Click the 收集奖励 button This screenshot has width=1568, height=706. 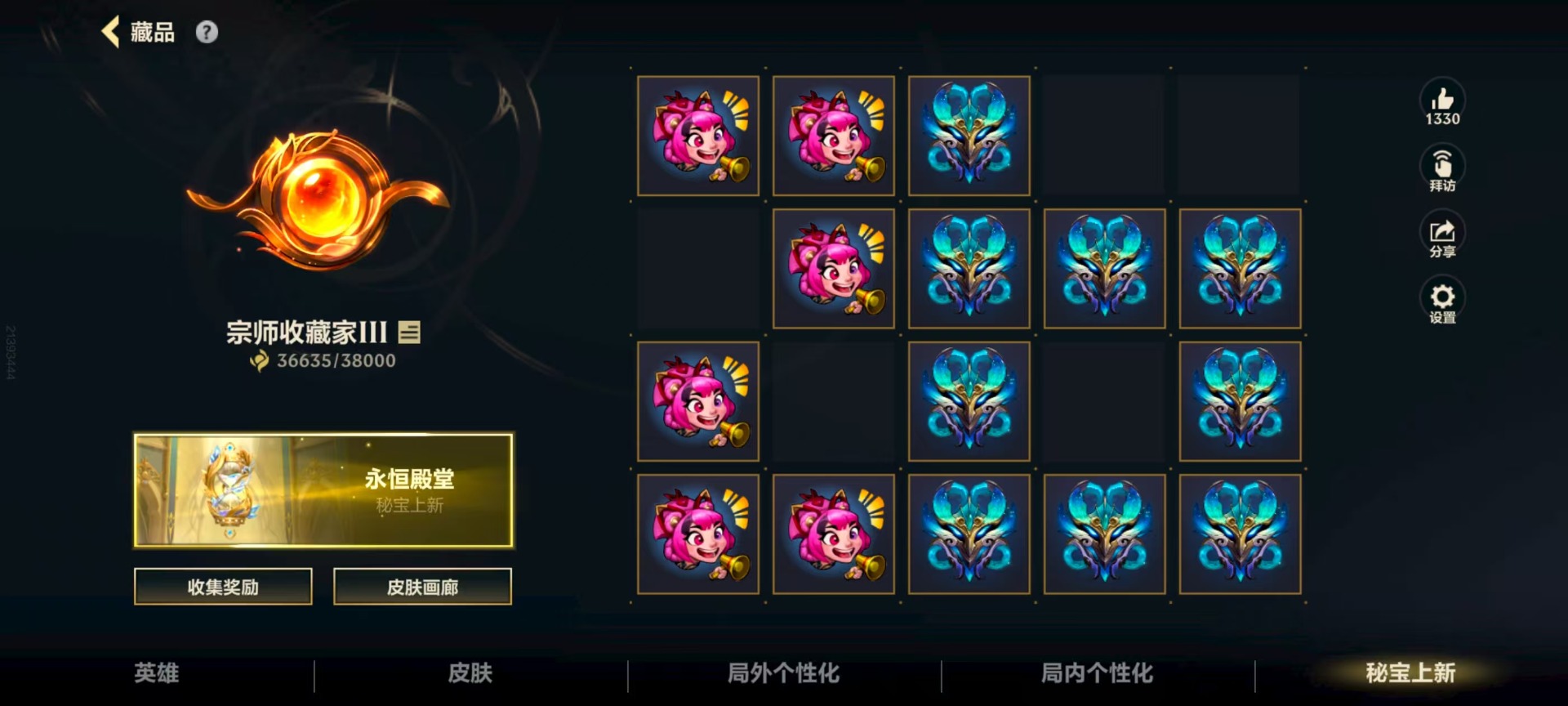(x=223, y=587)
